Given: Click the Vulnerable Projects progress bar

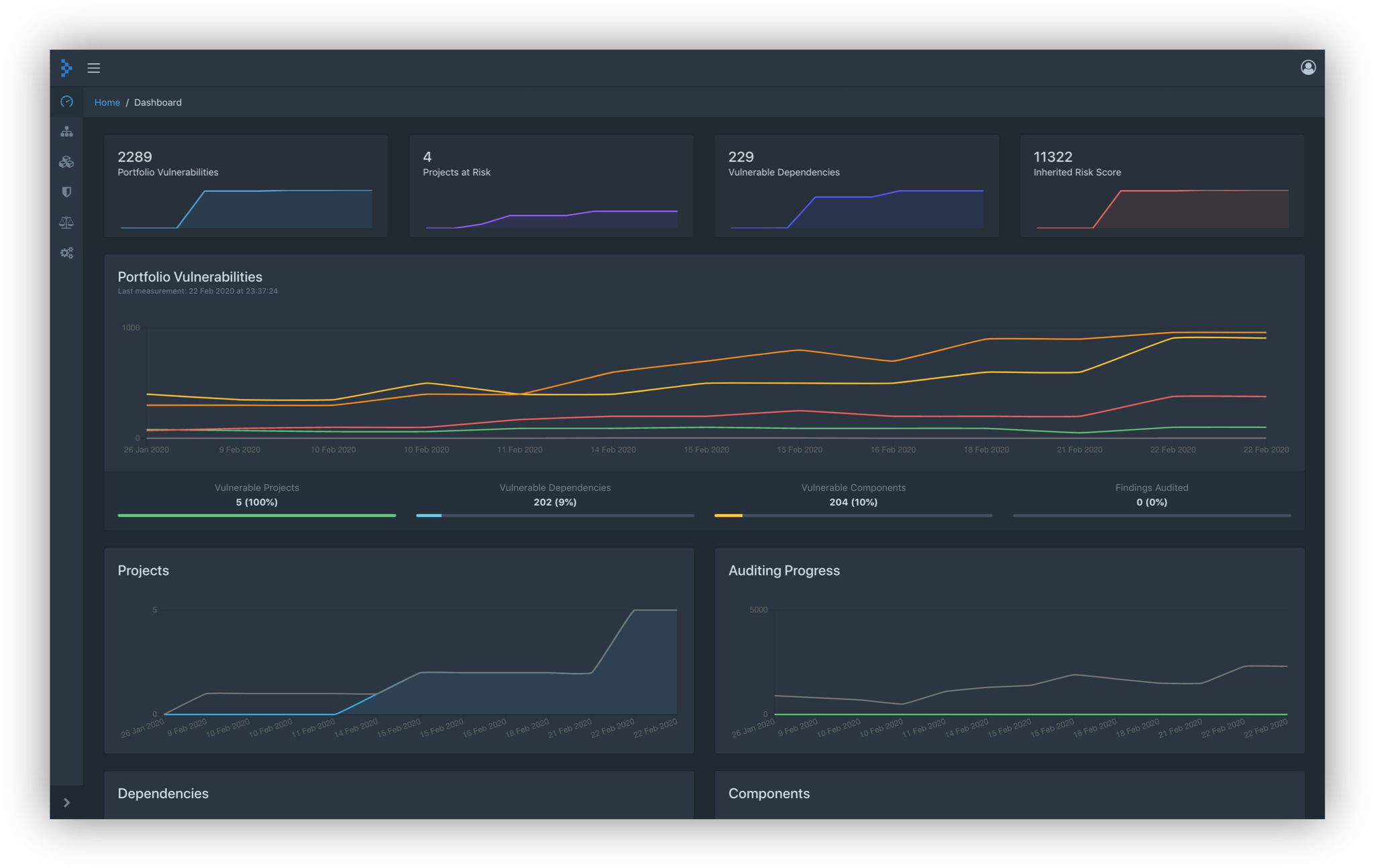Looking at the screenshot, I should pos(256,515).
